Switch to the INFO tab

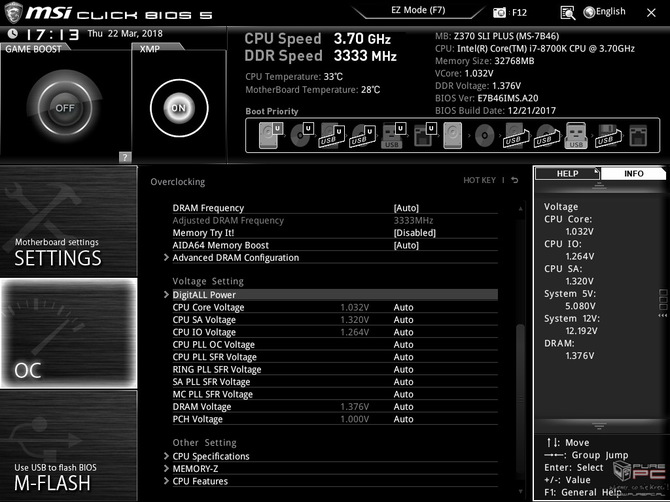pos(633,173)
